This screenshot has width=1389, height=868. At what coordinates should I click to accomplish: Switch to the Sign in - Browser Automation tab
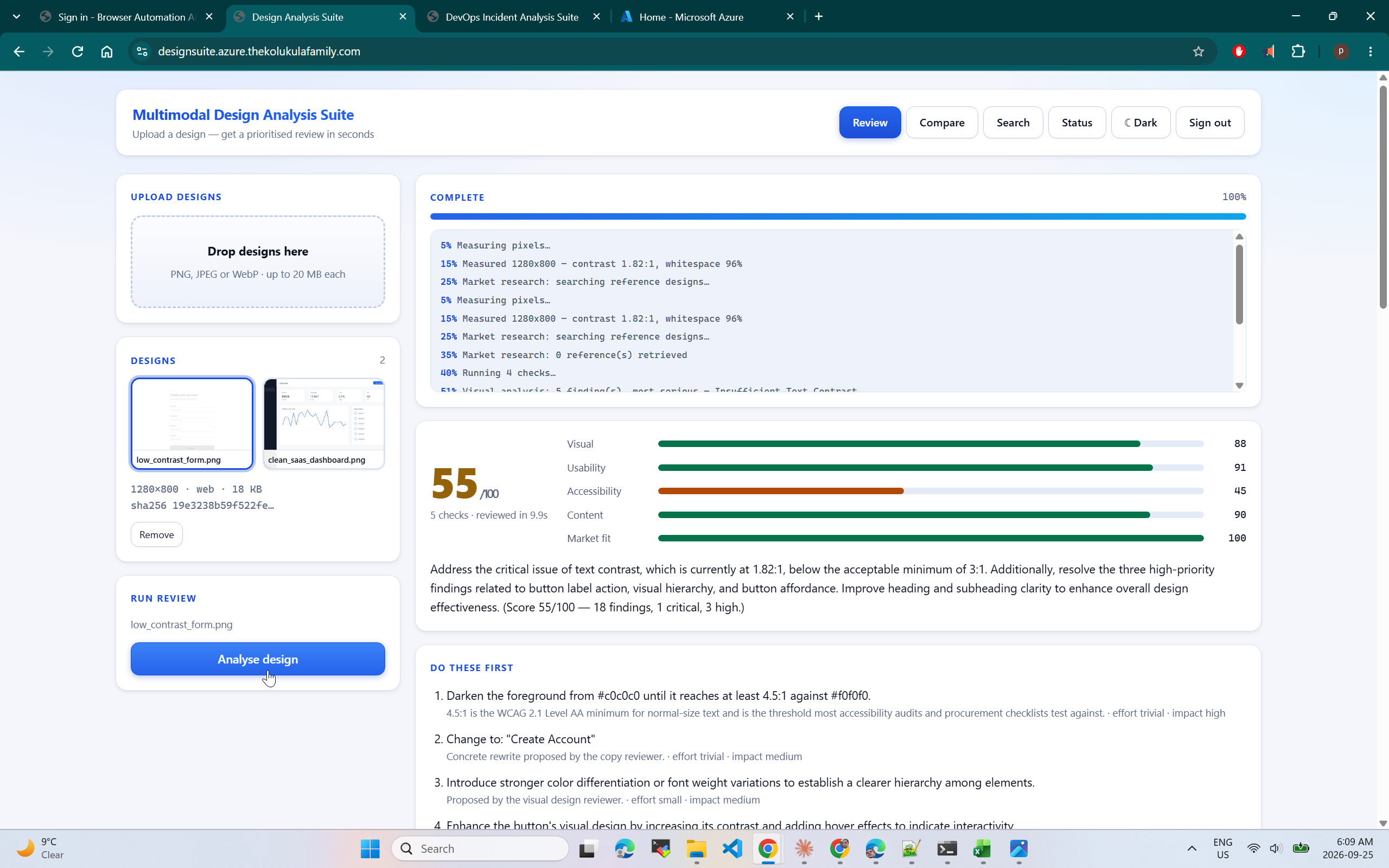(x=128, y=17)
